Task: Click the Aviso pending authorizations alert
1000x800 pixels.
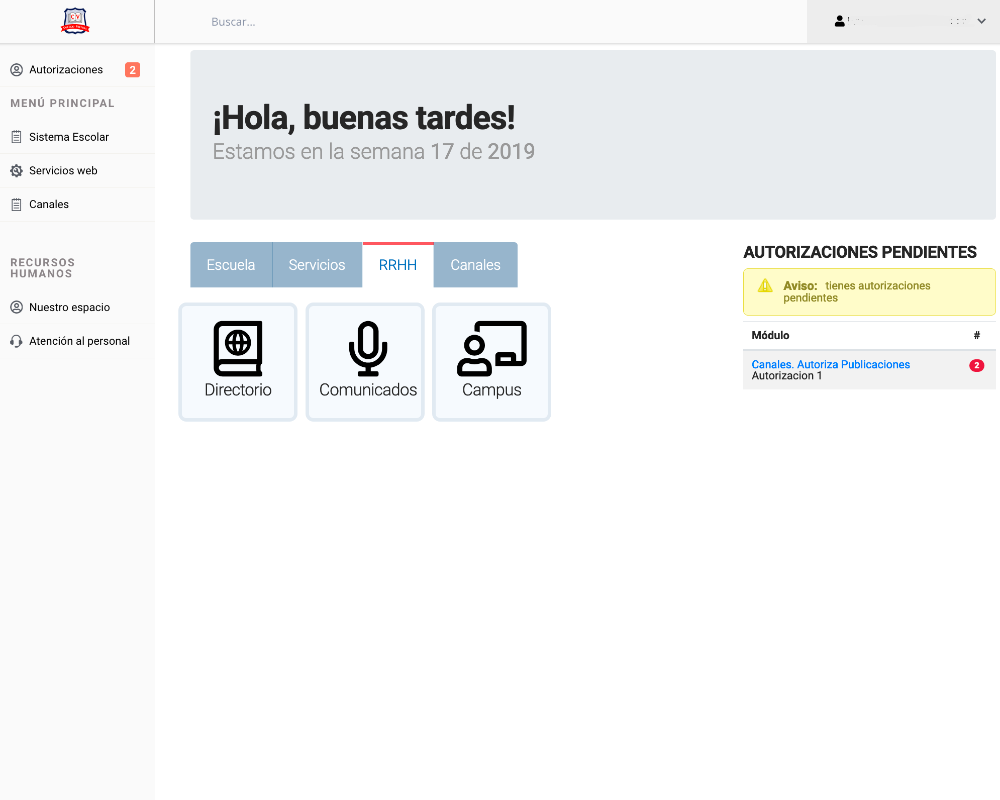Action: pyautogui.click(x=869, y=292)
